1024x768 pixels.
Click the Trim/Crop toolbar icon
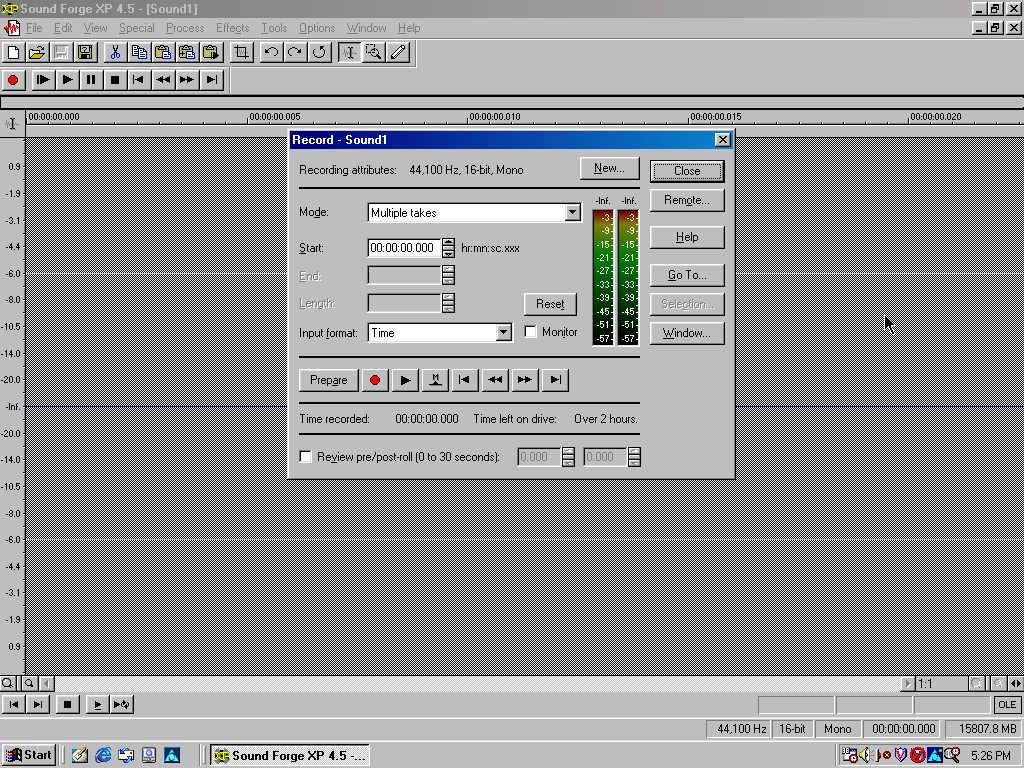point(242,52)
